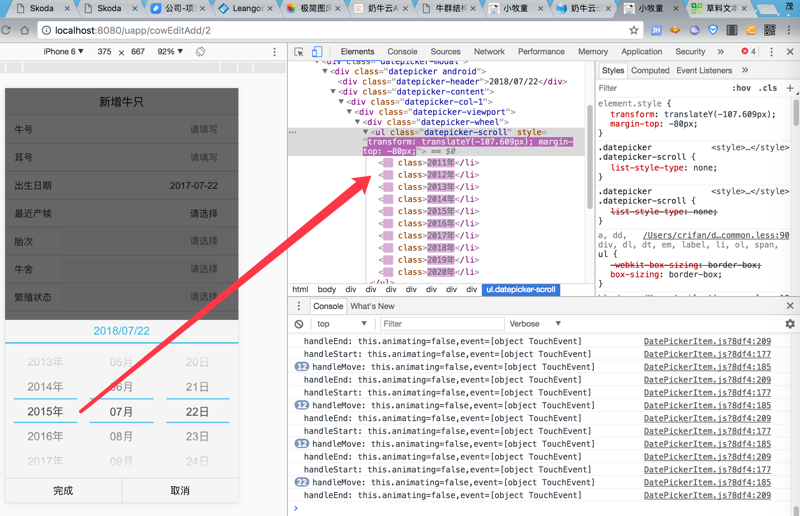Show more DevTools panels chevron

[x=720, y=52]
